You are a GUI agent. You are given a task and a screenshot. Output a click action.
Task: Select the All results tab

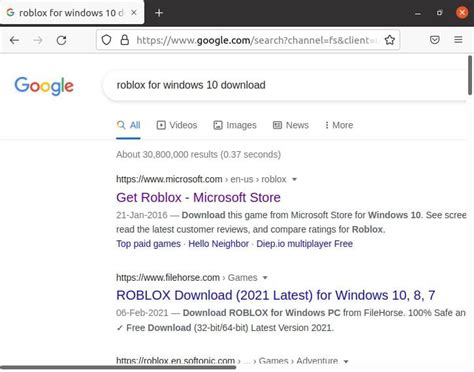pyautogui.click(x=128, y=125)
